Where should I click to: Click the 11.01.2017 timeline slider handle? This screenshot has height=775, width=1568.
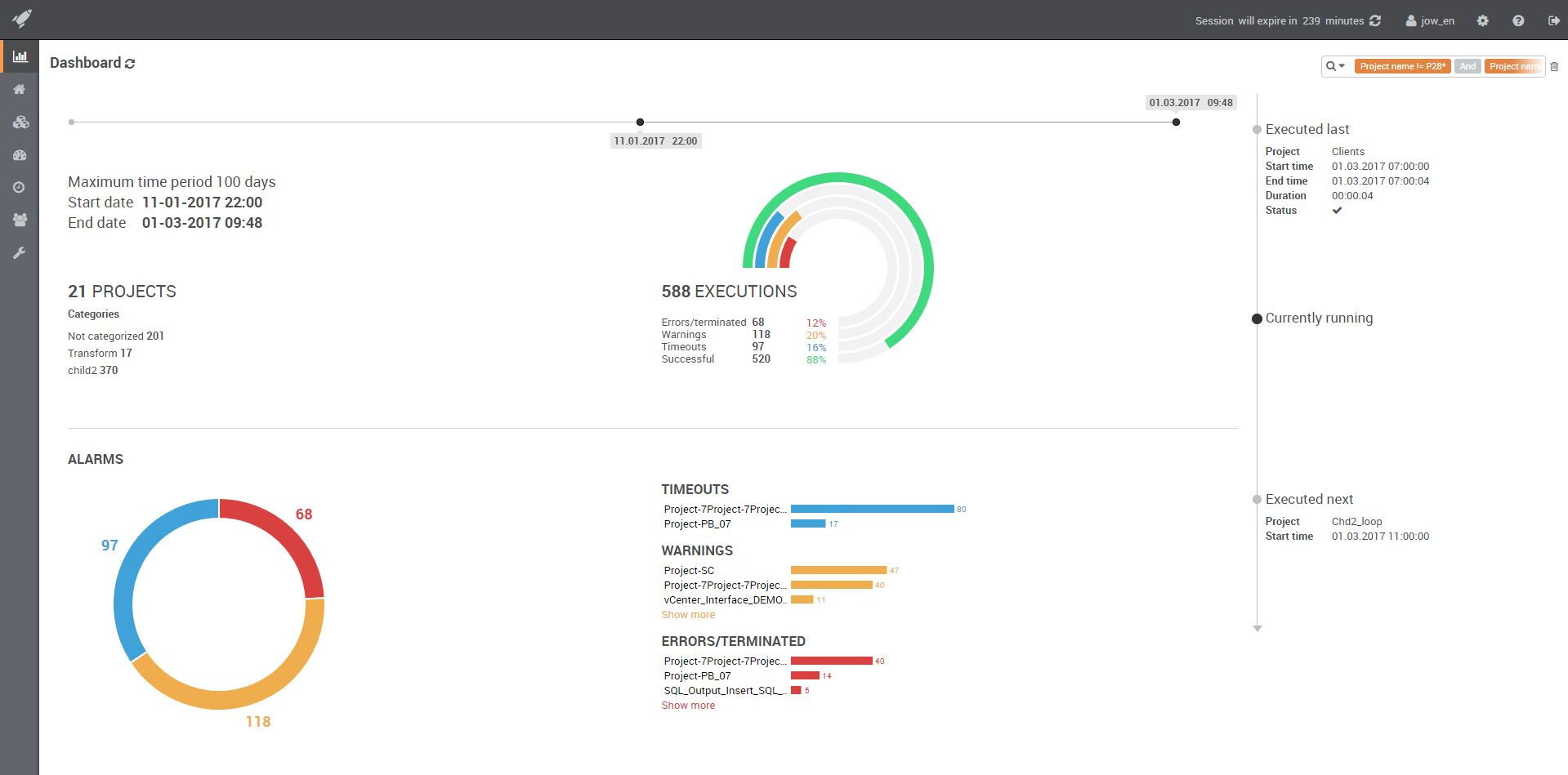pos(640,122)
